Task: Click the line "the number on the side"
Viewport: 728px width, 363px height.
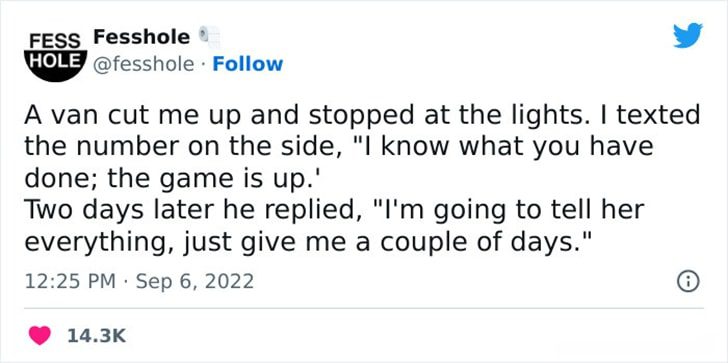Action: (x=339, y=147)
